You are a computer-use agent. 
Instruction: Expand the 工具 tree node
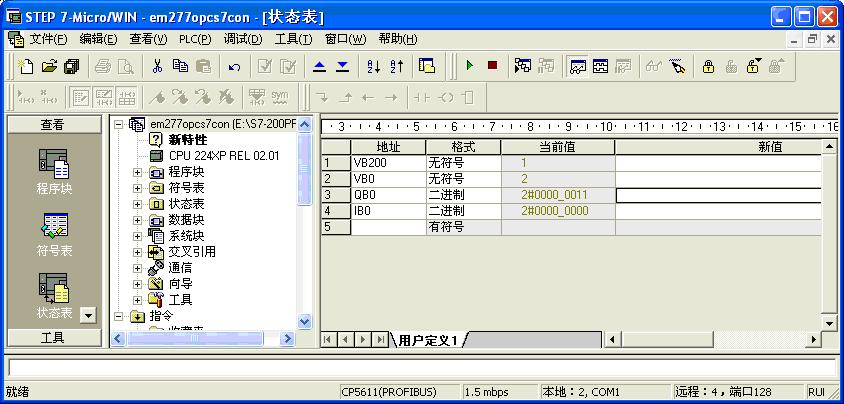pyautogui.click(x=137, y=300)
